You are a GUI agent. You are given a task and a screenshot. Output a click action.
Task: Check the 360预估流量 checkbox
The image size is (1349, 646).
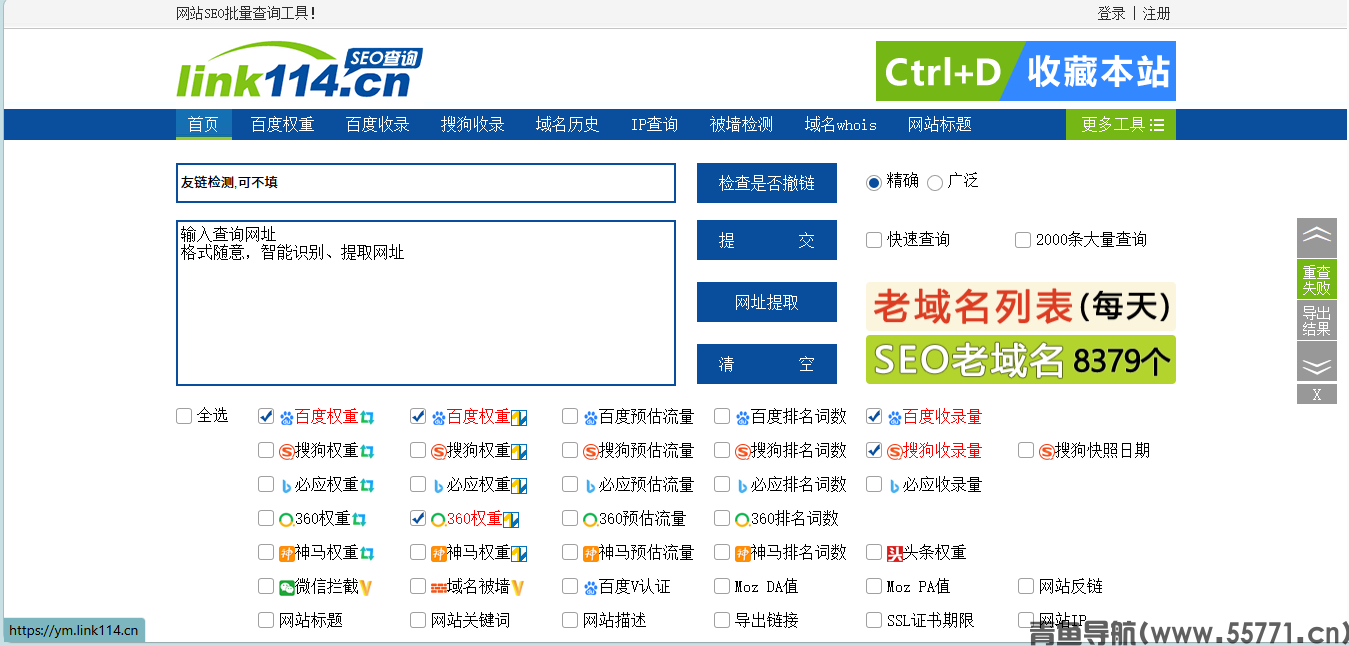coord(570,518)
